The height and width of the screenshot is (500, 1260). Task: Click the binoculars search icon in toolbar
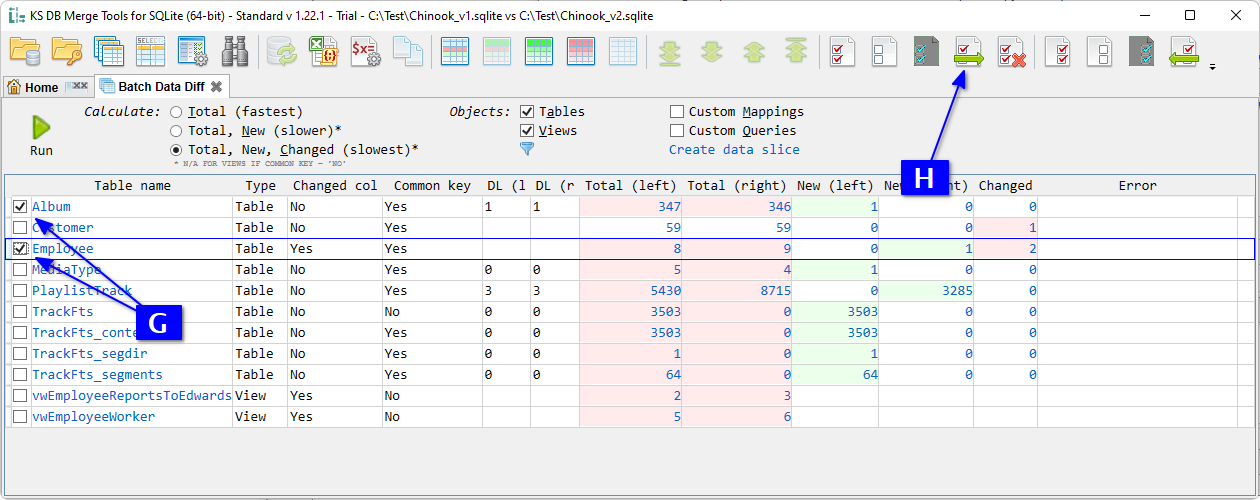(x=235, y=51)
